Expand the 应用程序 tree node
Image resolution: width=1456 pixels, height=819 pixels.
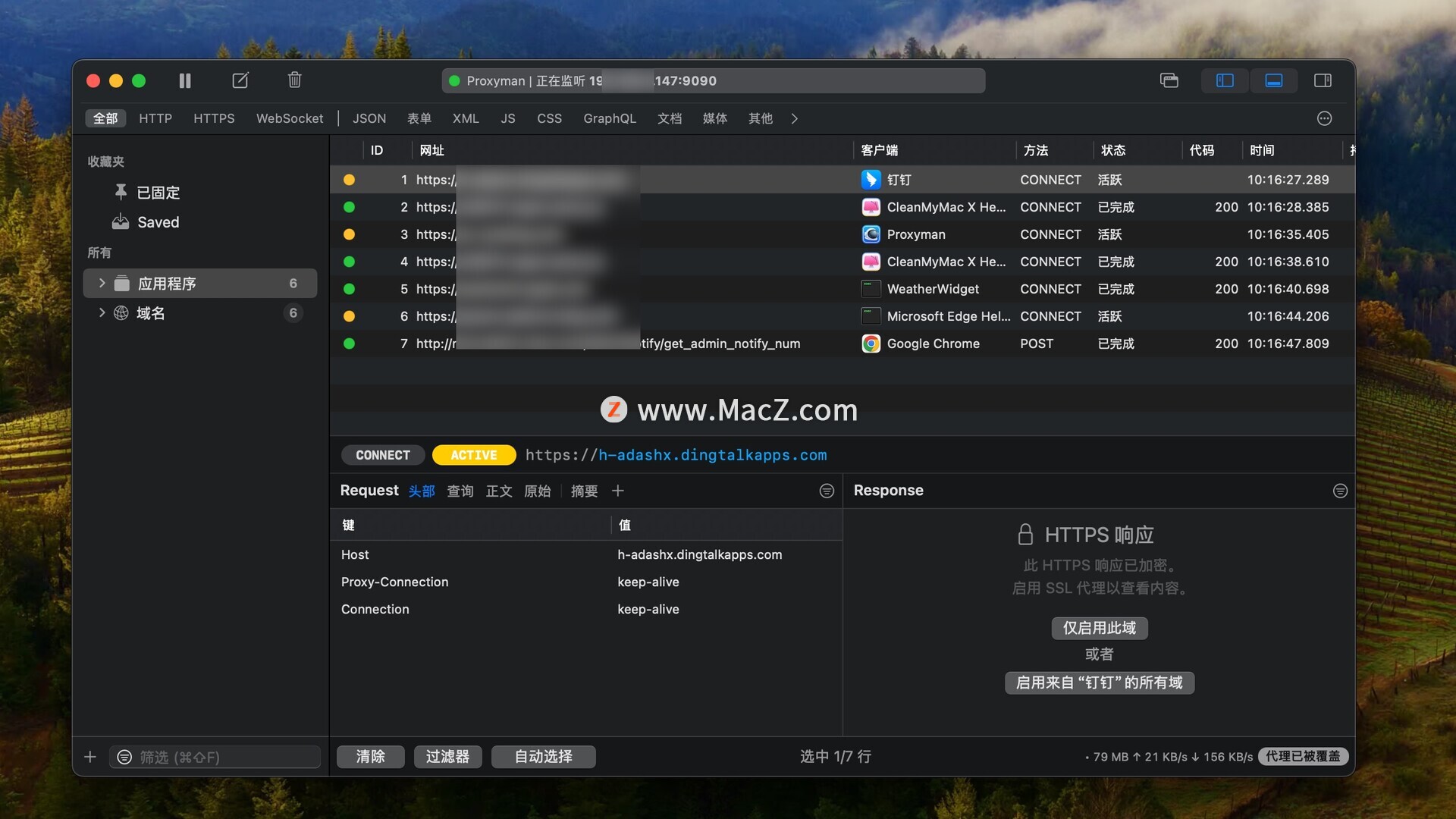pyautogui.click(x=102, y=283)
